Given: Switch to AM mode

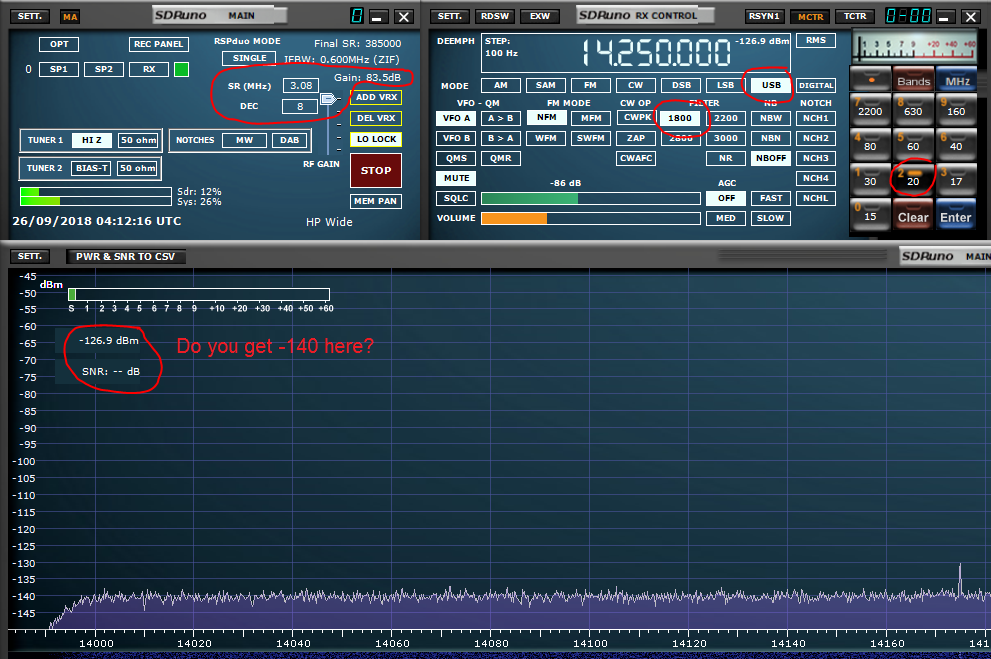Looking at the screenshot, I should [501, 85].
